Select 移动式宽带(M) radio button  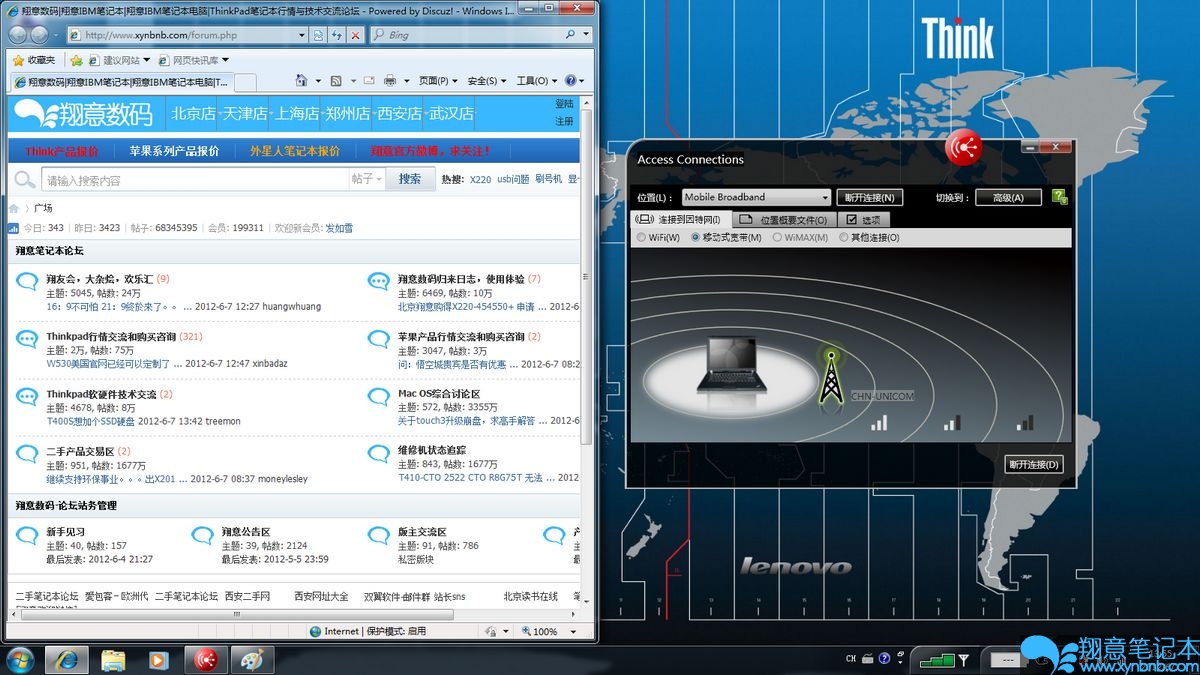click(695, 238)
